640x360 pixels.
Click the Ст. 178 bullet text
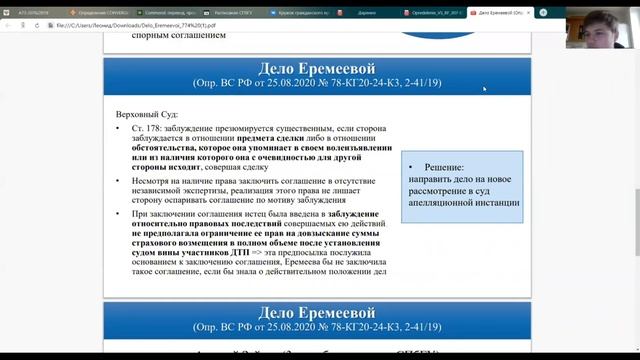262,147
